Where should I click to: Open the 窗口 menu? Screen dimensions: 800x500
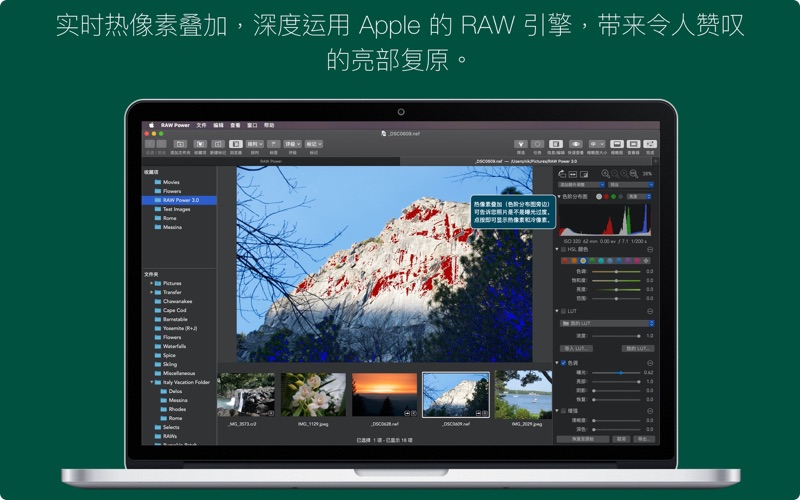click(251, 125)
